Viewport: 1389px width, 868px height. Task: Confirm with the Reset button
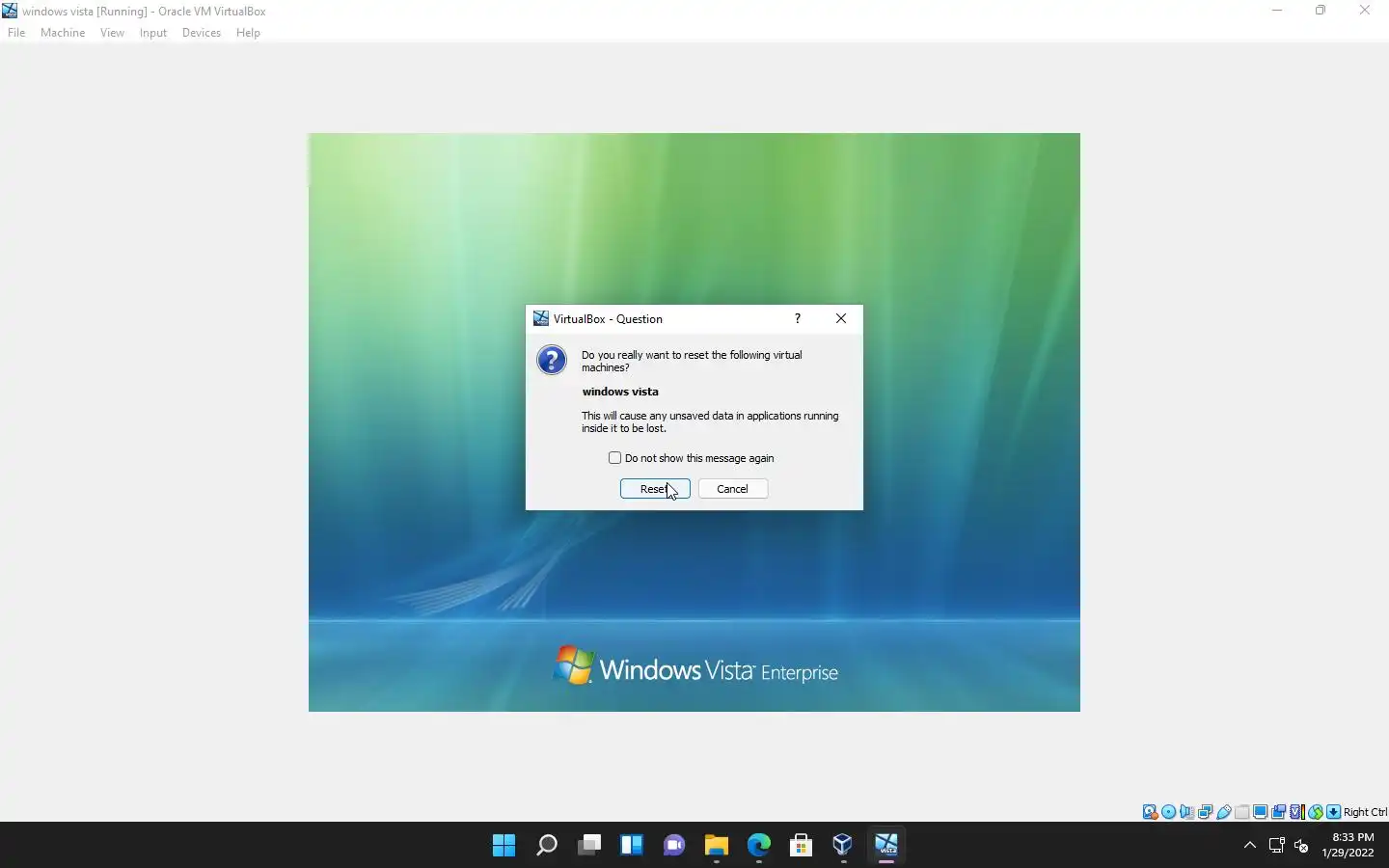tap(655, 489)
